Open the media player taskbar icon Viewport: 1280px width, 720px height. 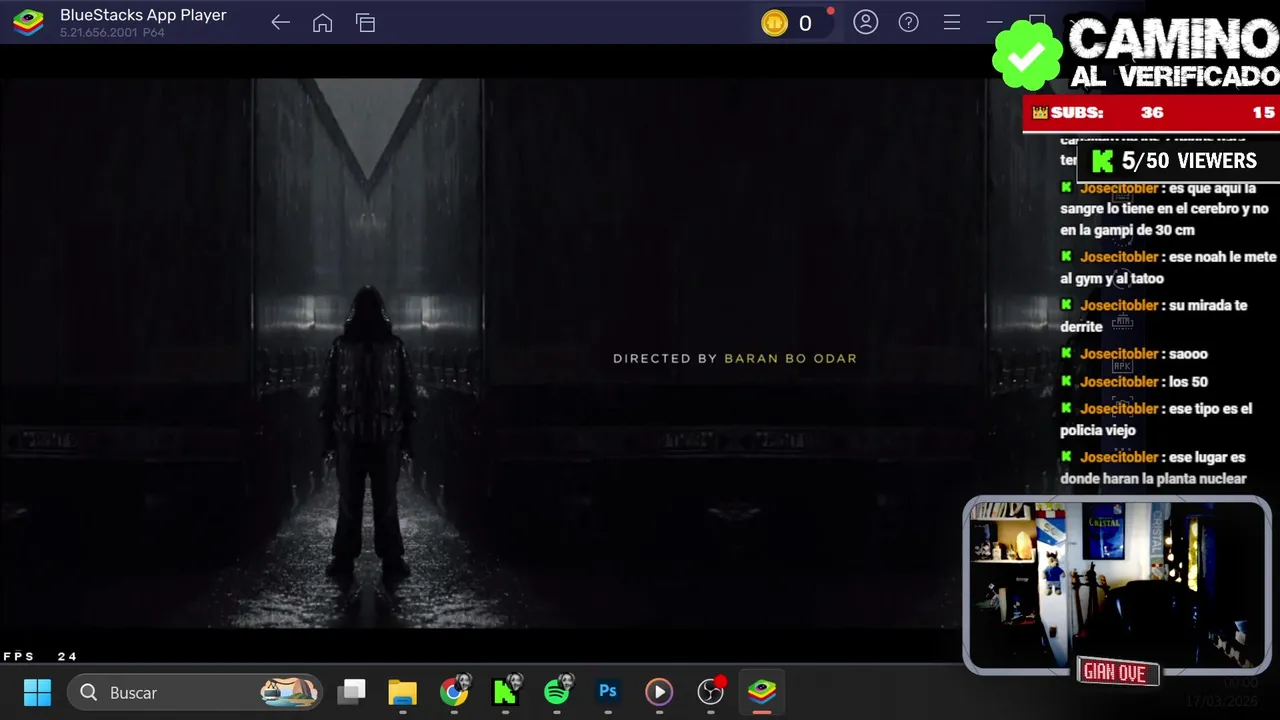point(659,692)
